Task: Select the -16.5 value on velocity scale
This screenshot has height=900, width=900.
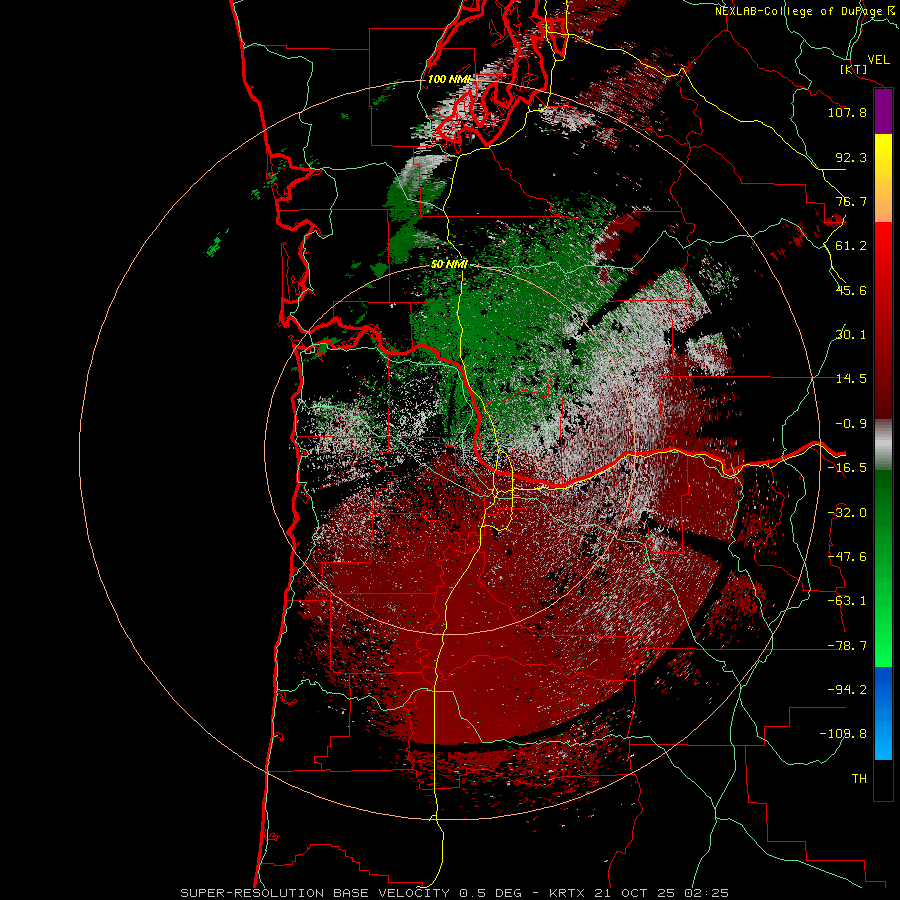Action: point(847,468)
